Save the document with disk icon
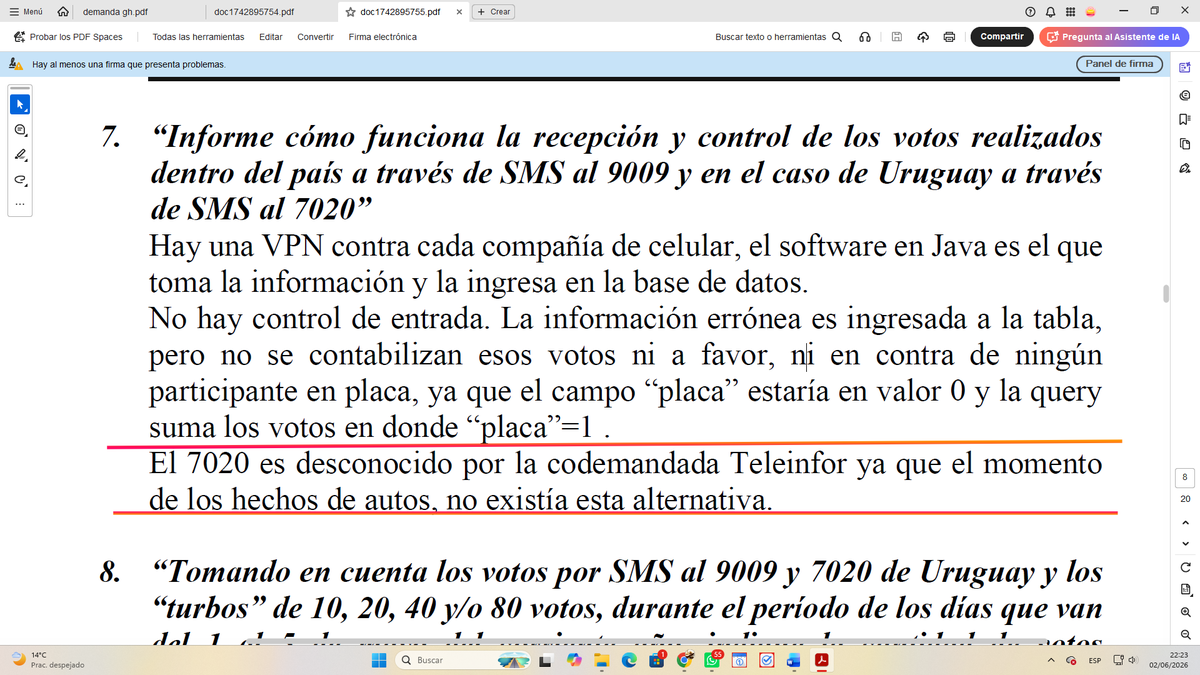Viewport: 1200px width, 675px height. tap(897, 37)
